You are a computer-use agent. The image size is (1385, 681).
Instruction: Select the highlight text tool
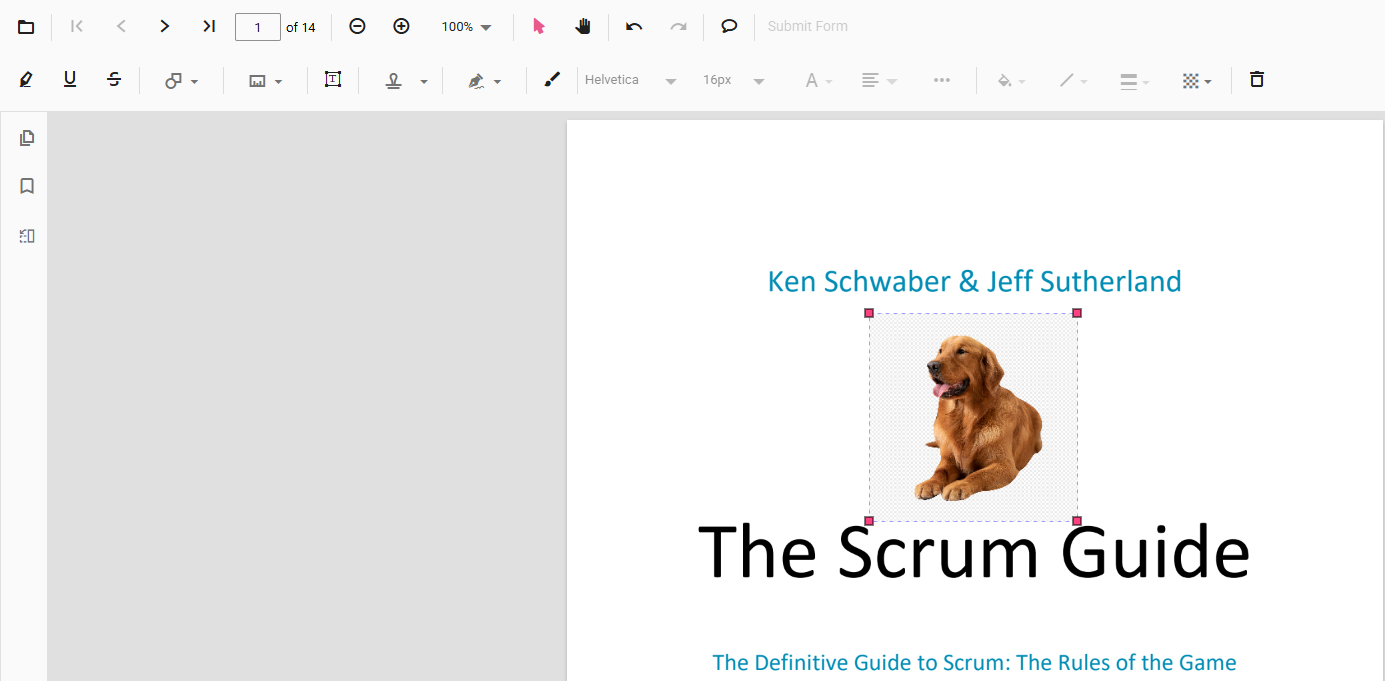pos(26,80)
